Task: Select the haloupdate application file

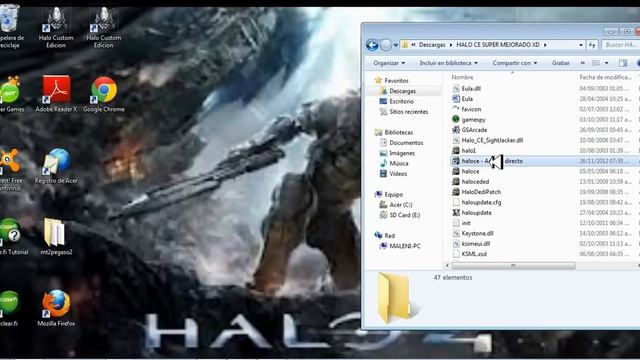Action: [476, 213]
